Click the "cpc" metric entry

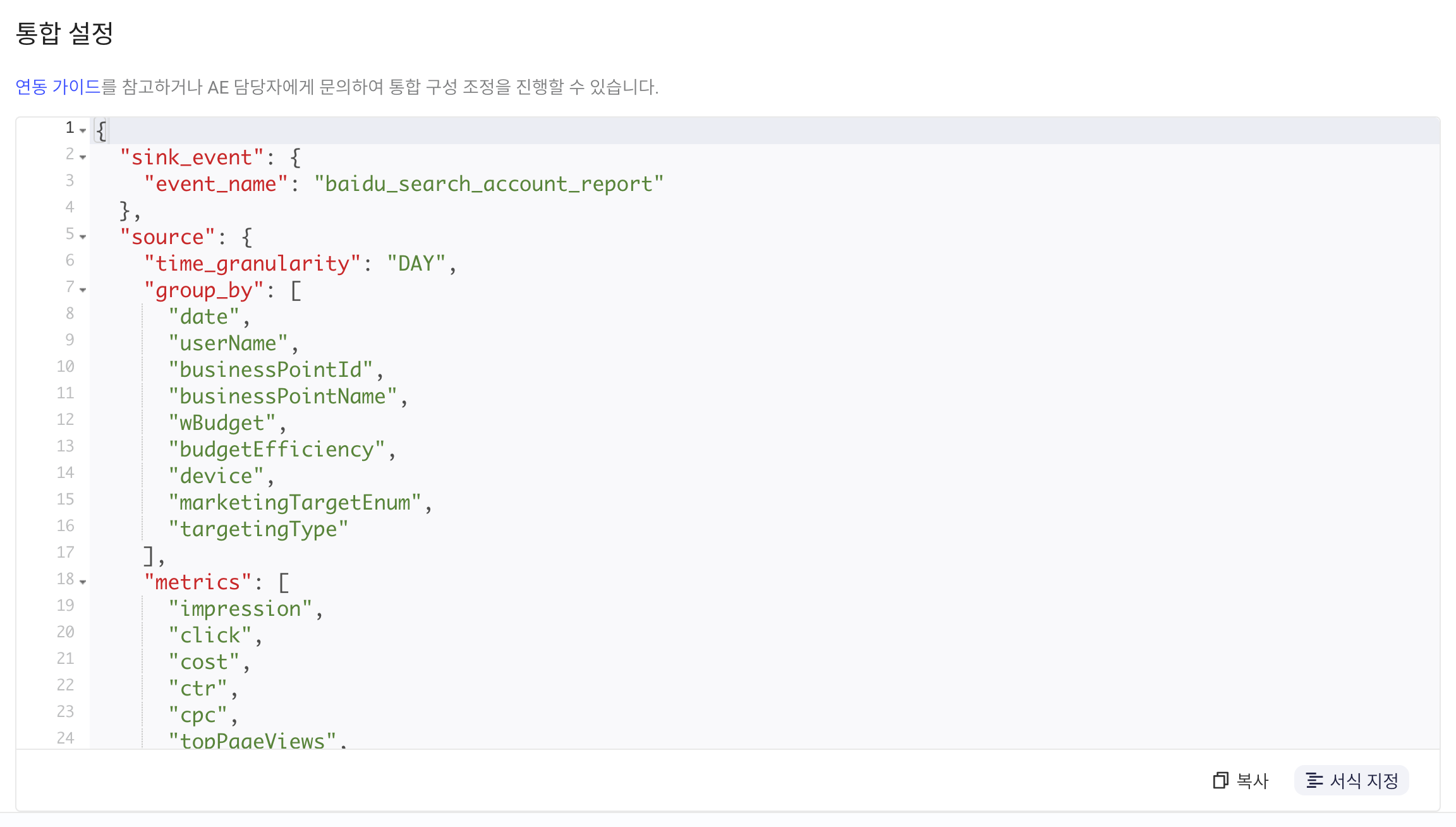pos(198,715)
